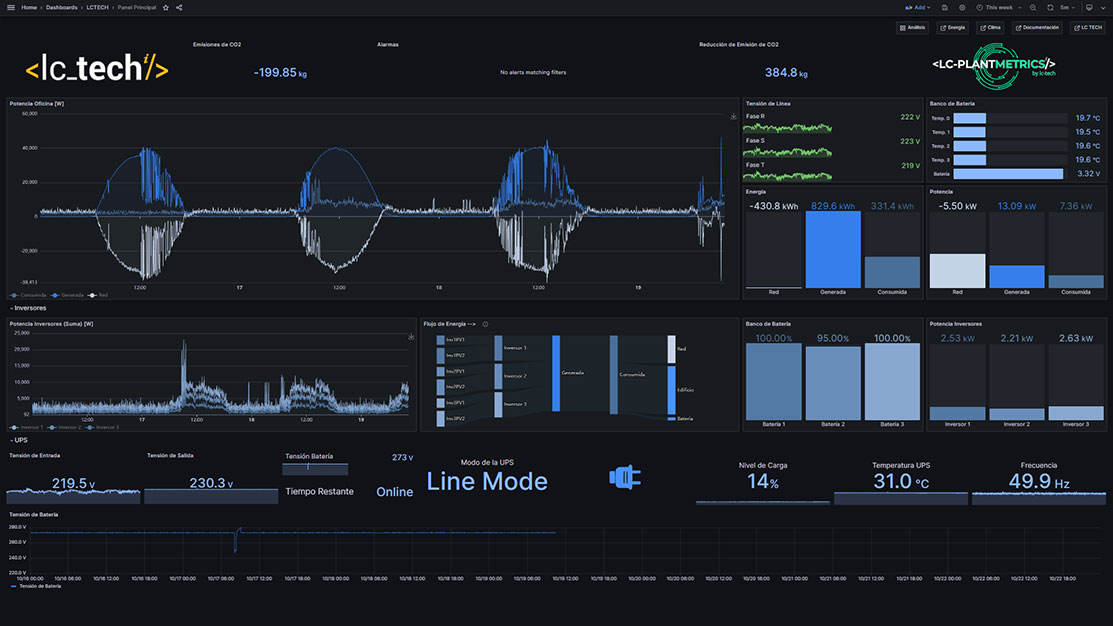Open dashboard settings gear
This screenshot has height=626, width=1113.
pos(961,7)
